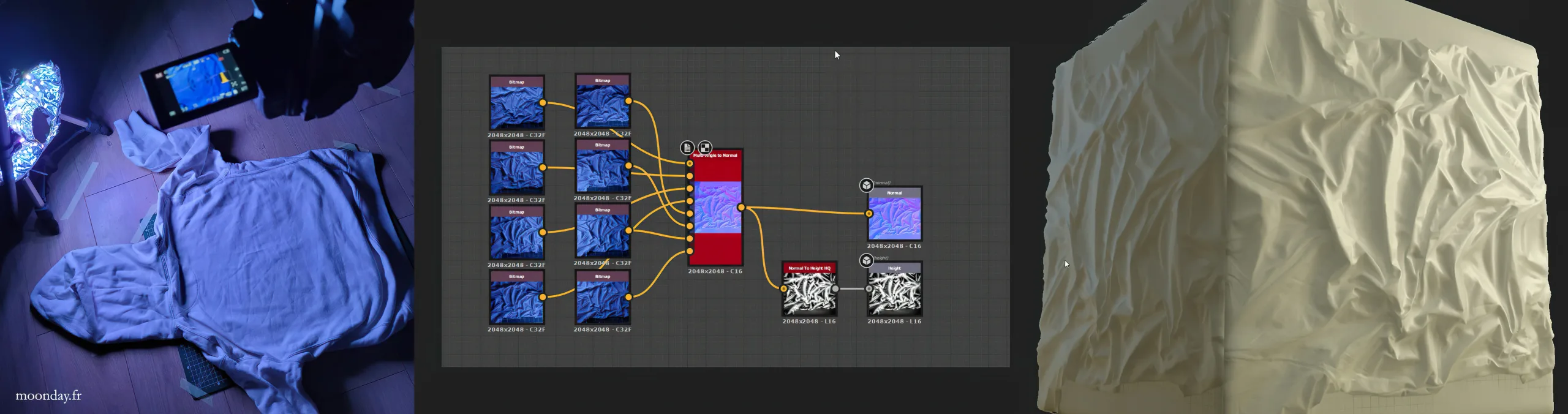Click the 'Normal To Height HQ' title bar
This screenshot has width=1568, height=414.
[x=809, y=268]
